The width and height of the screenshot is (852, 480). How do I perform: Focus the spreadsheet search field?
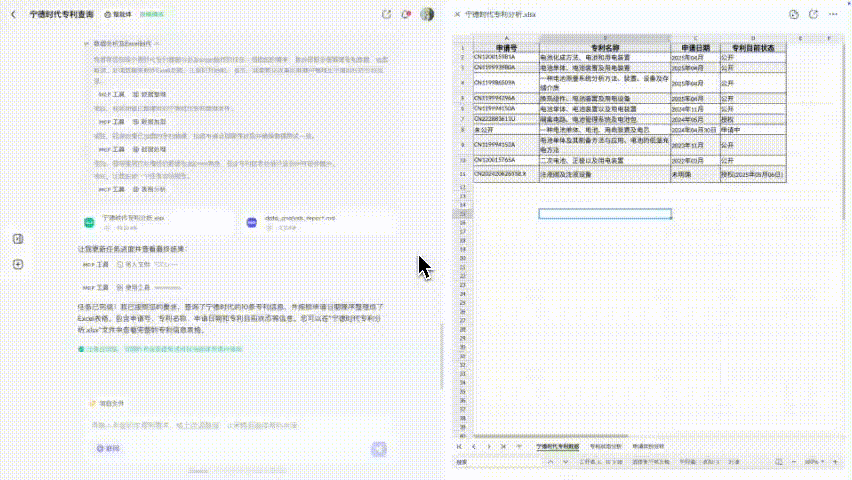[498, 462]
